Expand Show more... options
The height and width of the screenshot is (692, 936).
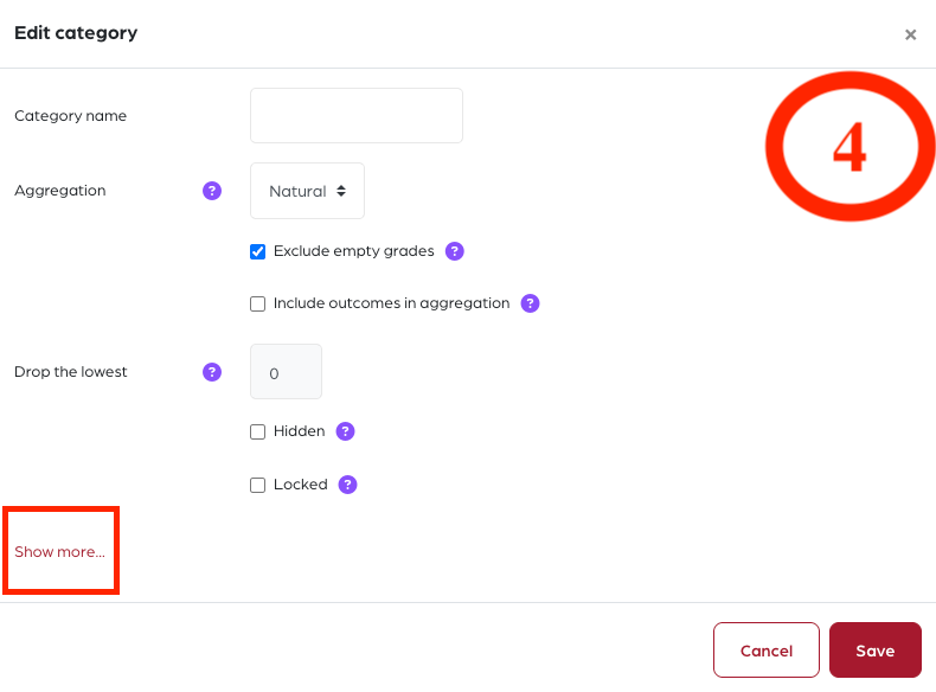[x=60, y=552]
